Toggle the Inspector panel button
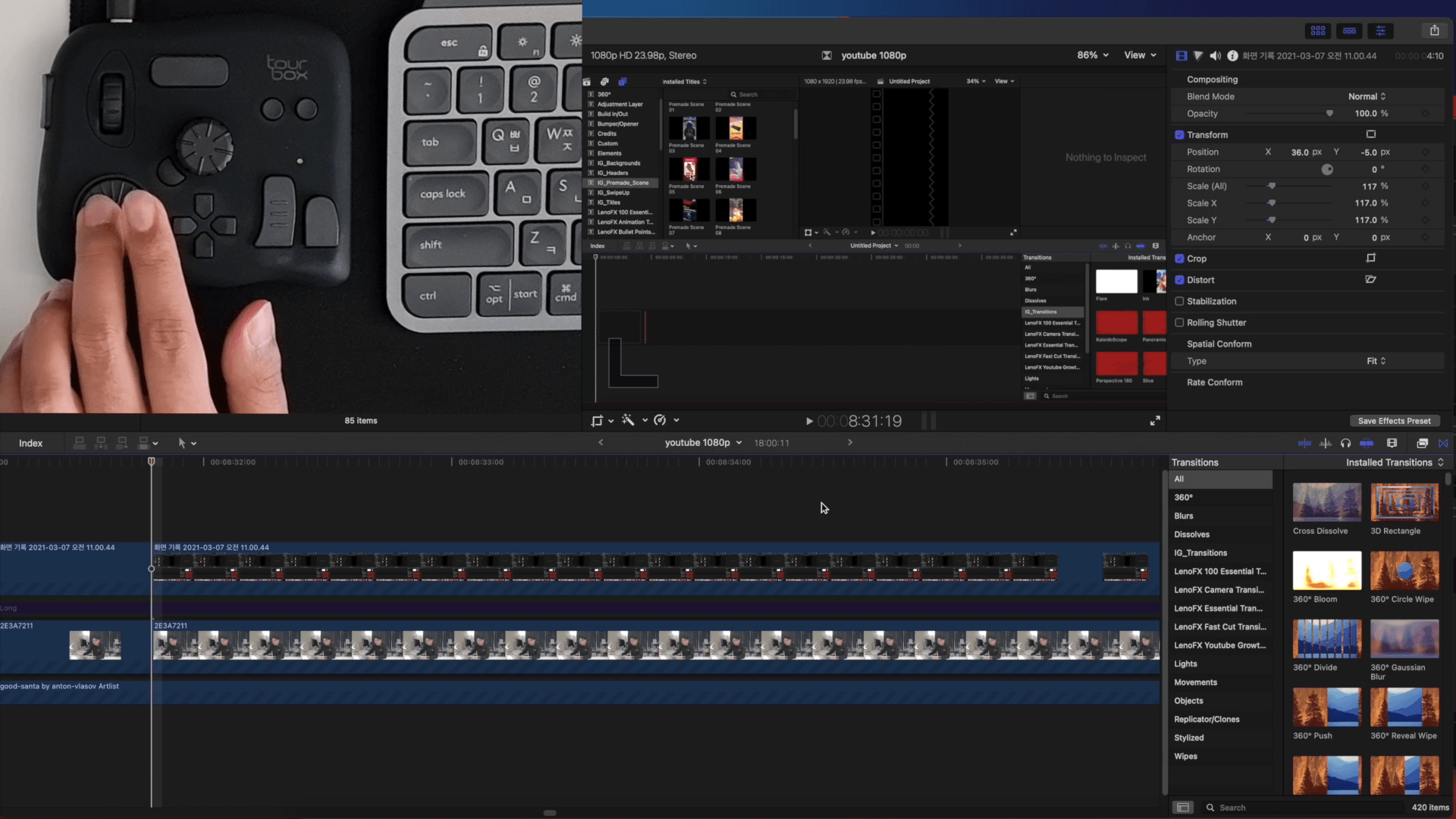 [1380, 30]
